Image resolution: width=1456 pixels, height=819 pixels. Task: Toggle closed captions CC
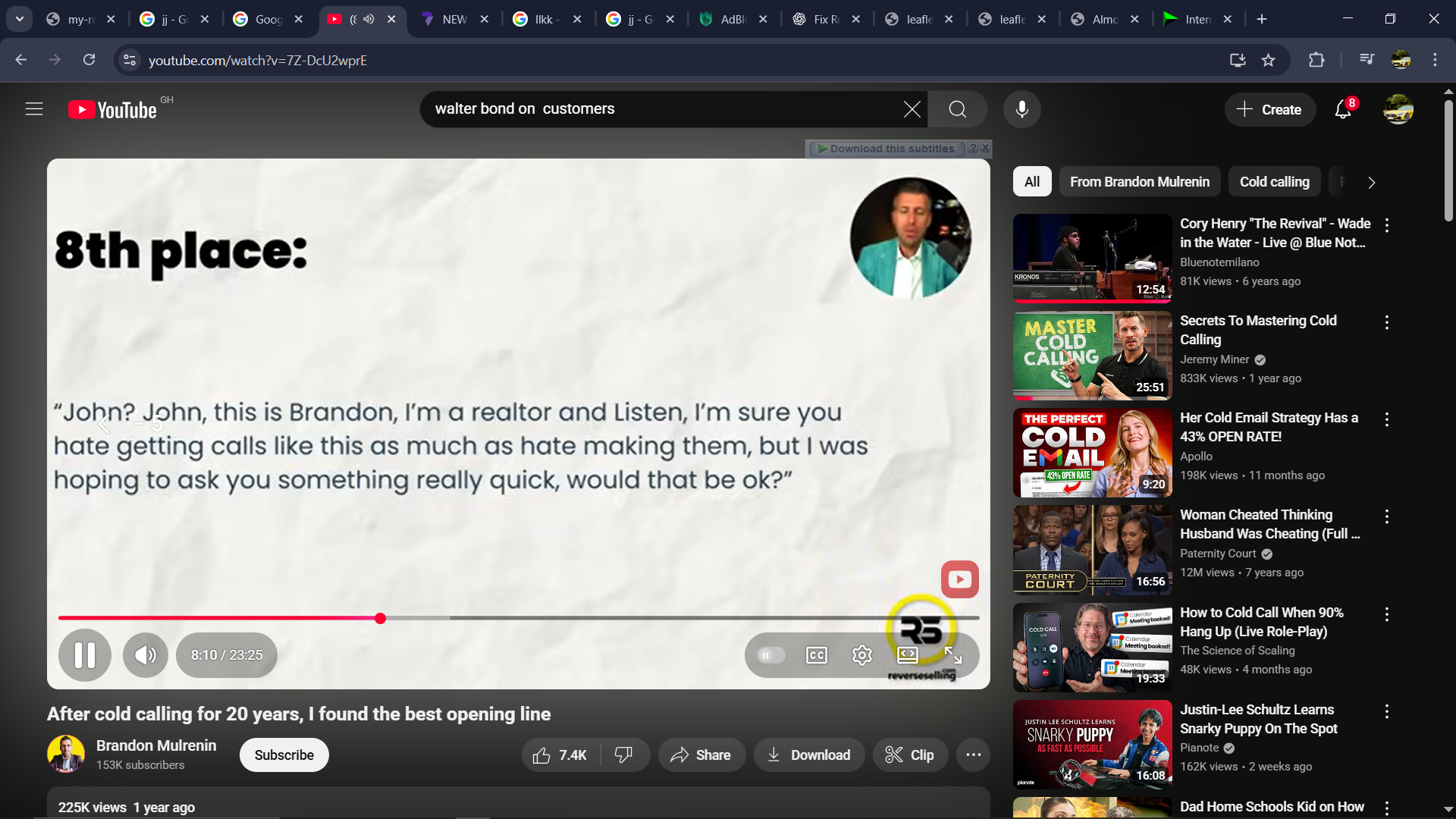(x=817, y=655)
